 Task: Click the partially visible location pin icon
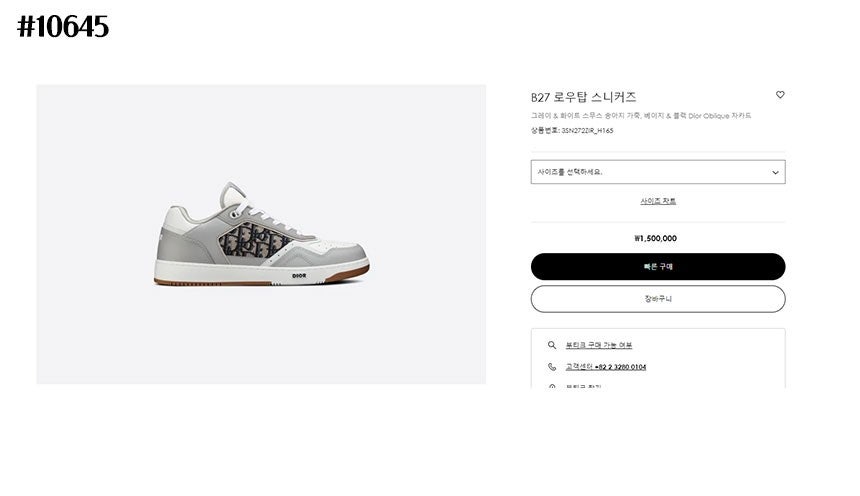(552, 386)
